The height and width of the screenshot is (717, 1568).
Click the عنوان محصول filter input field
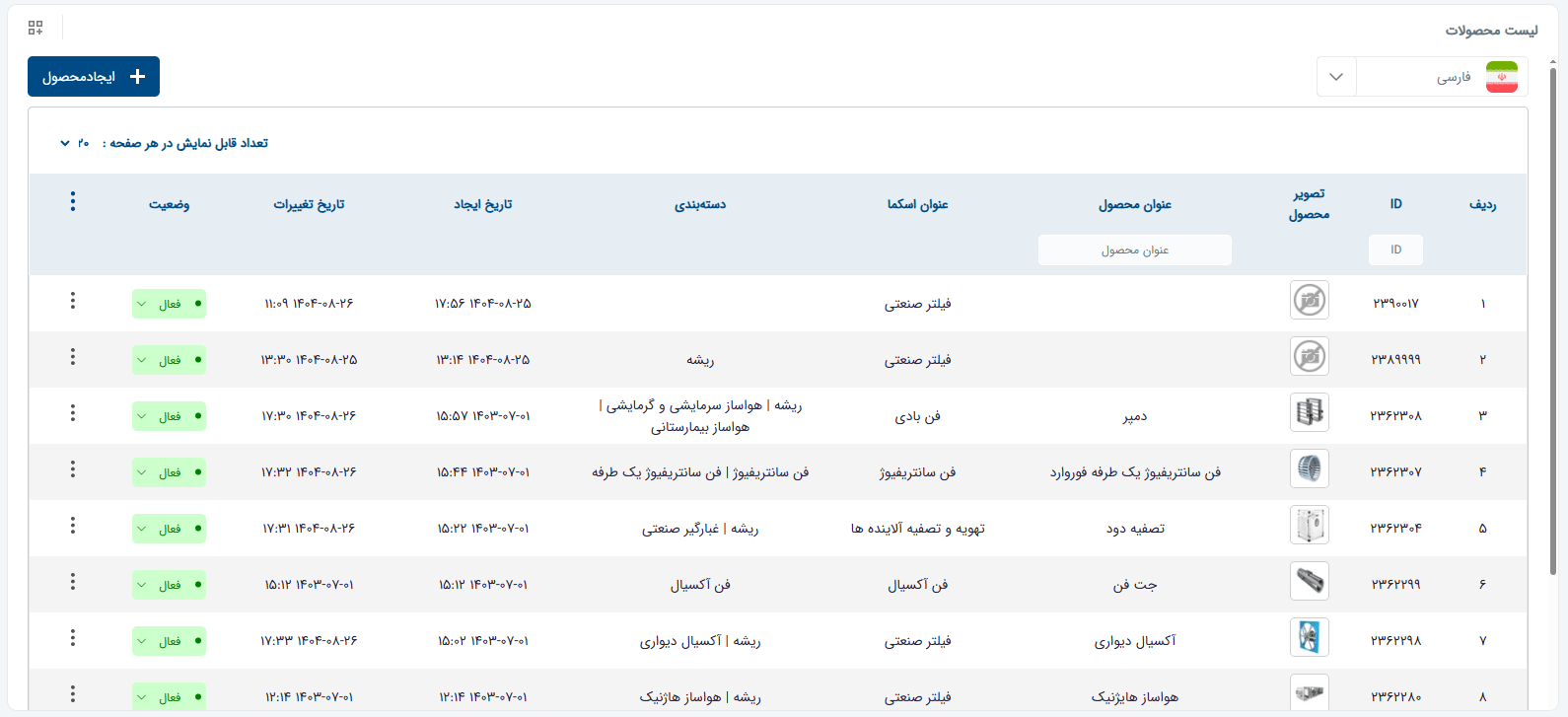(x=1135, y=250)
